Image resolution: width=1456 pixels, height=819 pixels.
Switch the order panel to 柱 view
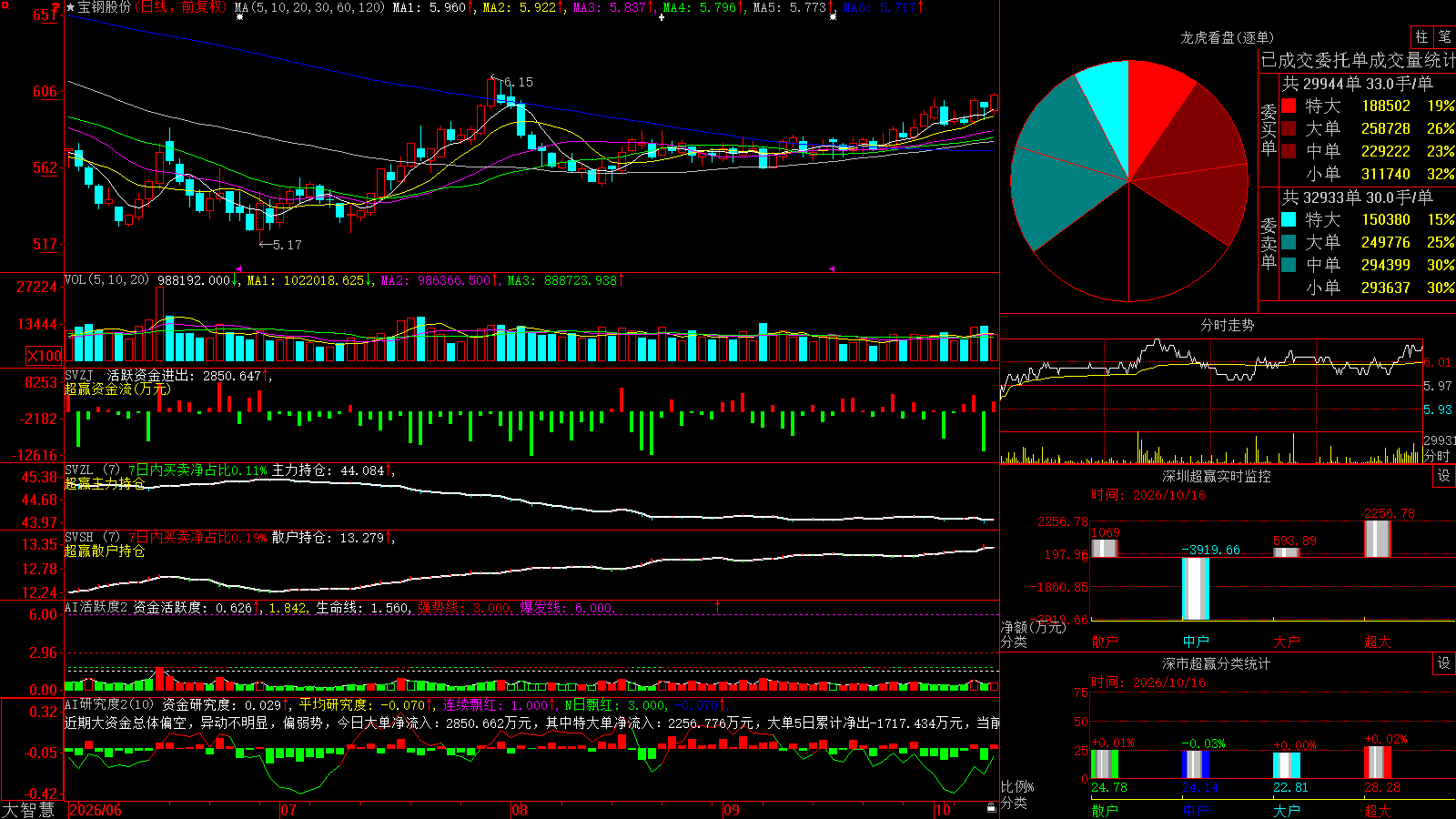(x=1421, y=36)
